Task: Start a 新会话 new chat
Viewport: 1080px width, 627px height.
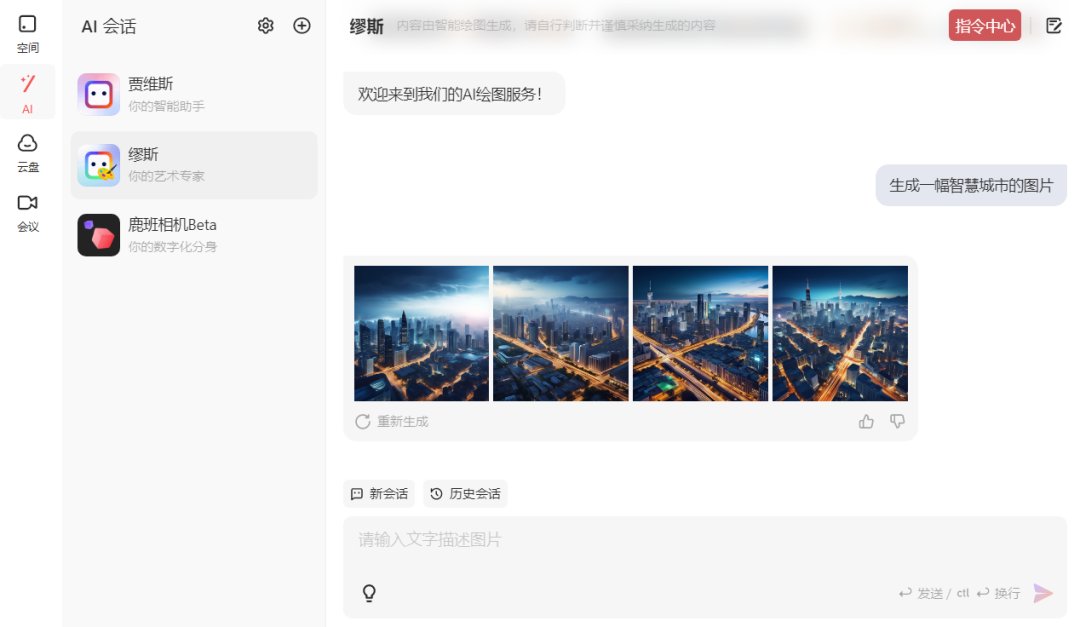Action: click(x=379, y=493)
